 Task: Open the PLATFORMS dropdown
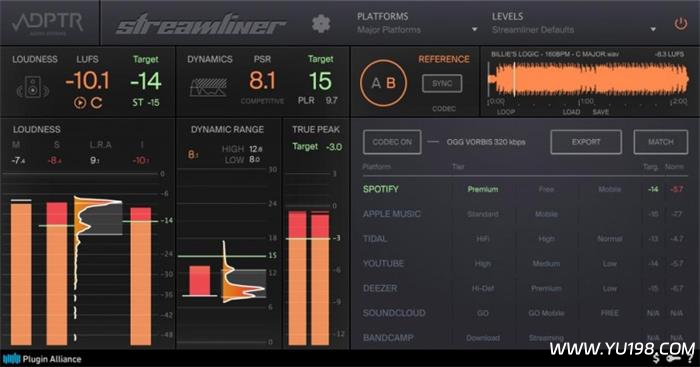pos(417,23)
